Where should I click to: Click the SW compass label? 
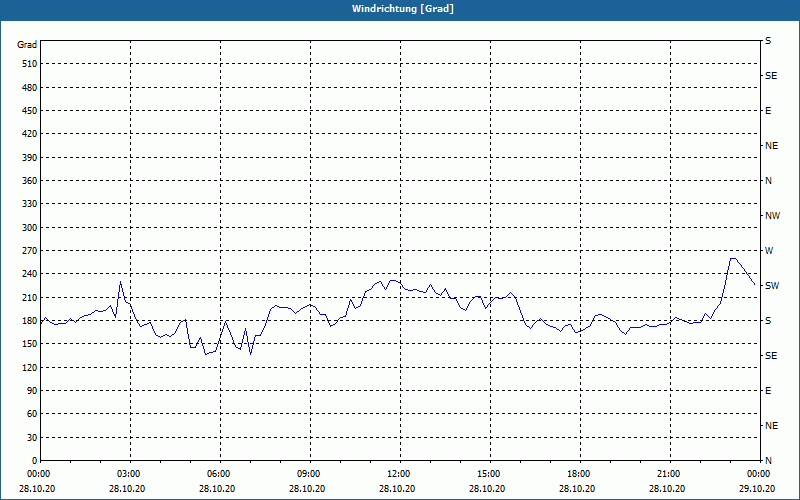pos(772,286)
